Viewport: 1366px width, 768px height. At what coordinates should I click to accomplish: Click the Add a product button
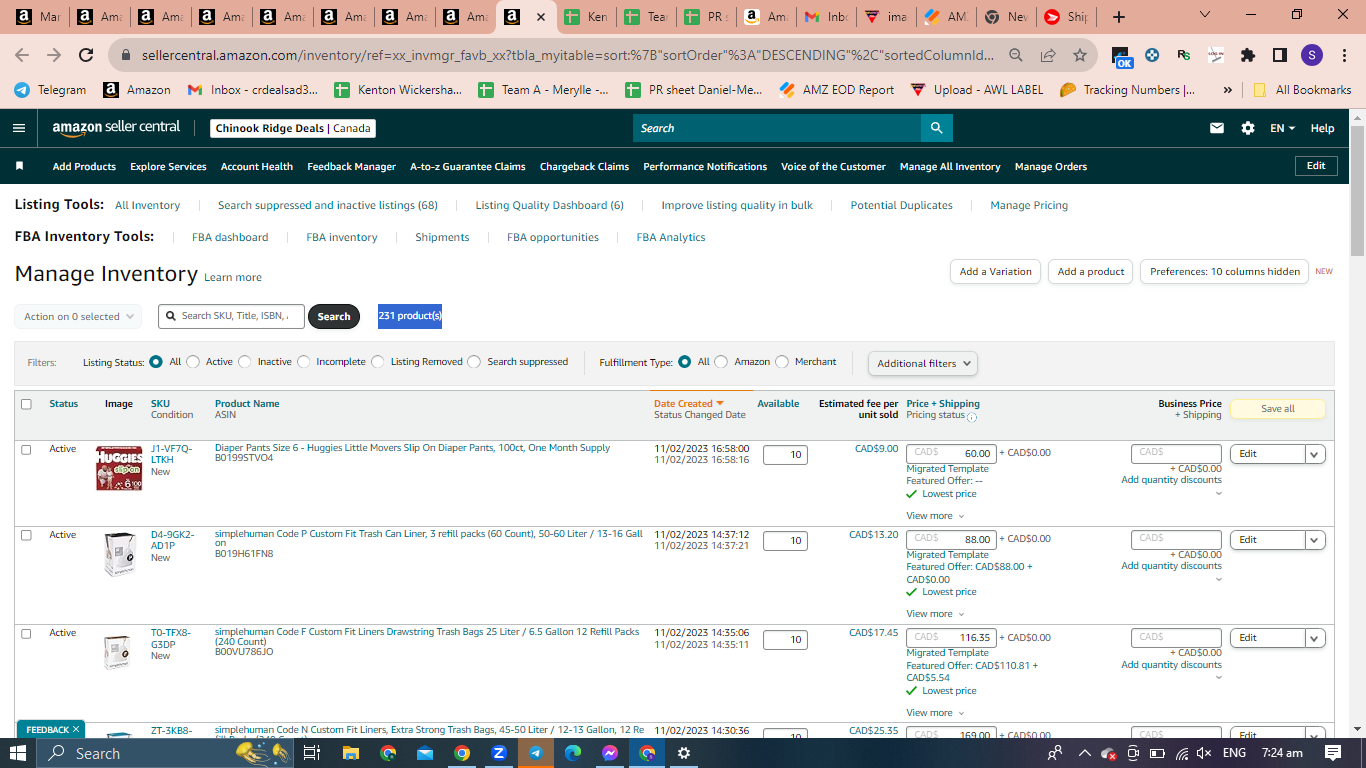(1091, 271)
